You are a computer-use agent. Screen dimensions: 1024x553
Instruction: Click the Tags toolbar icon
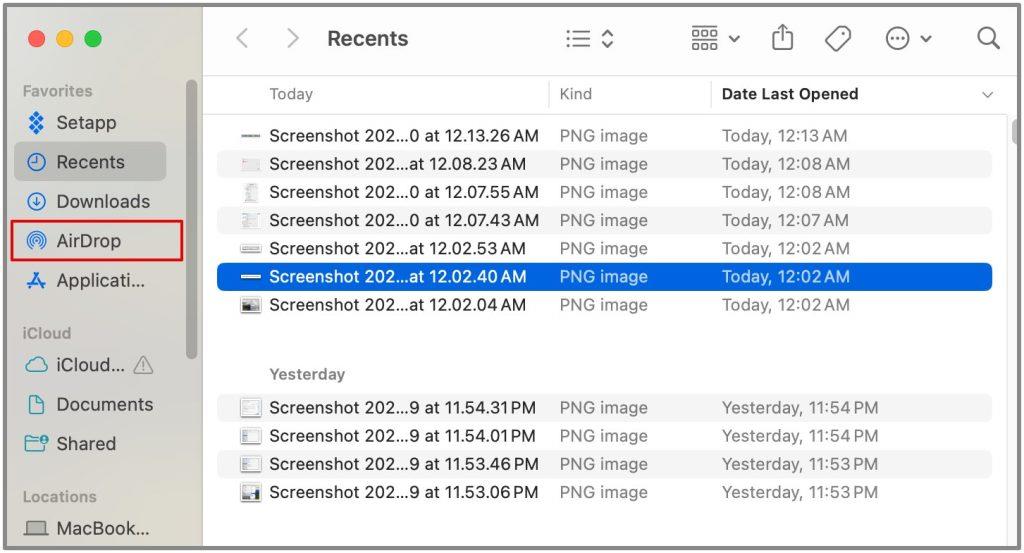tap(838, 39)
